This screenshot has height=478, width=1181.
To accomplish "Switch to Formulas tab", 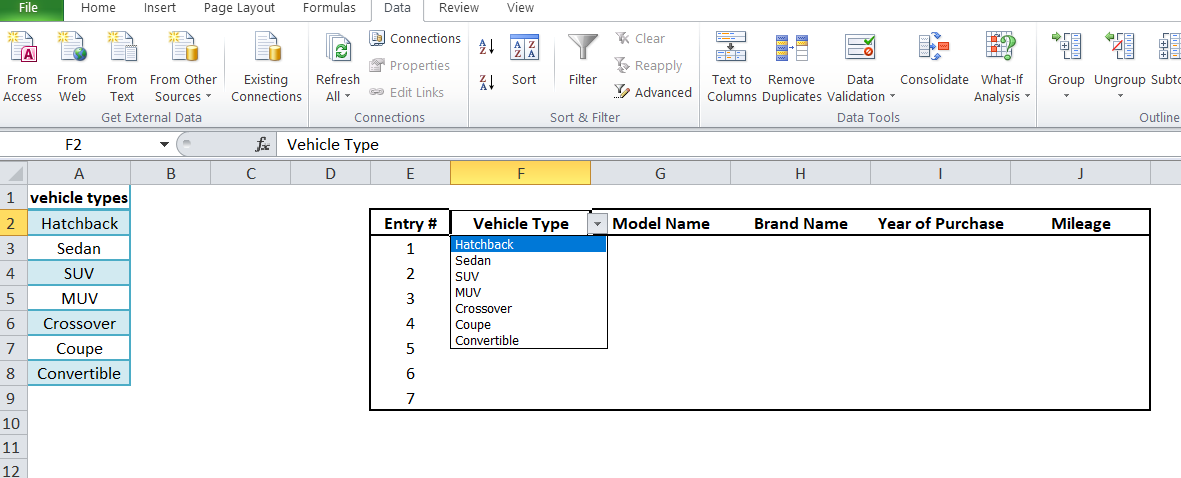I will 329,8.
